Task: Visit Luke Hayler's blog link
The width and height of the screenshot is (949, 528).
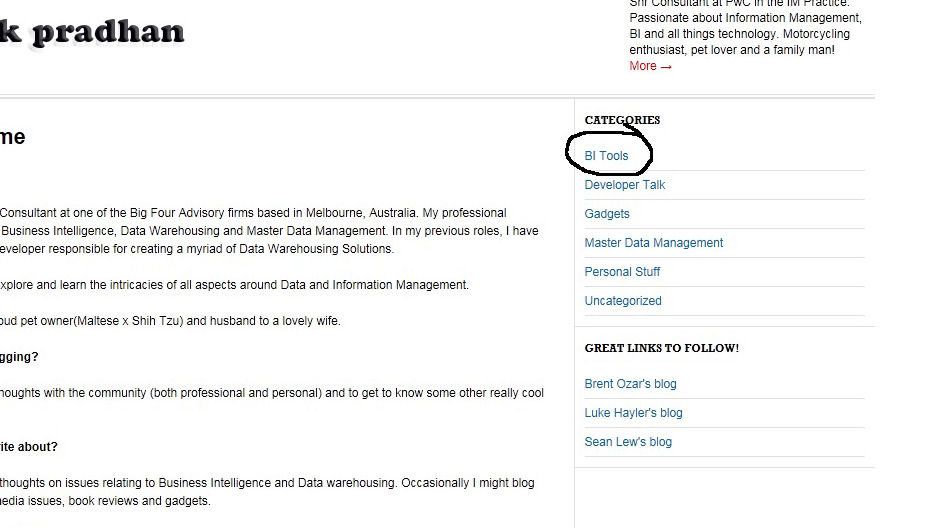Action: (x=633, y=413)
